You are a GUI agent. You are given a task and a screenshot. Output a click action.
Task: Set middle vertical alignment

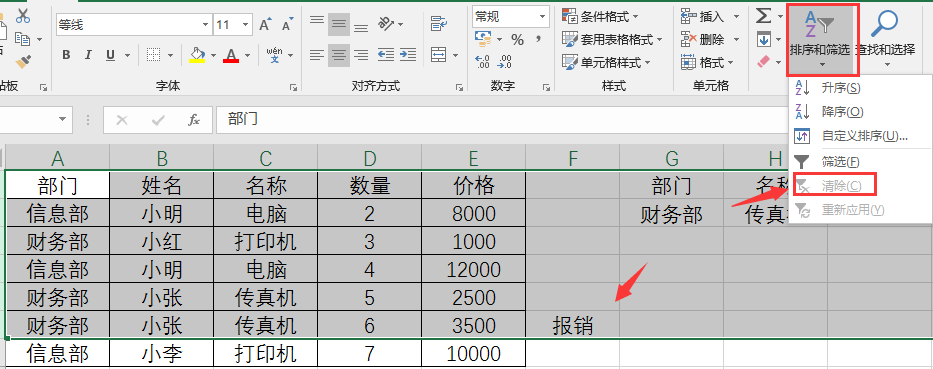point(339,24)
